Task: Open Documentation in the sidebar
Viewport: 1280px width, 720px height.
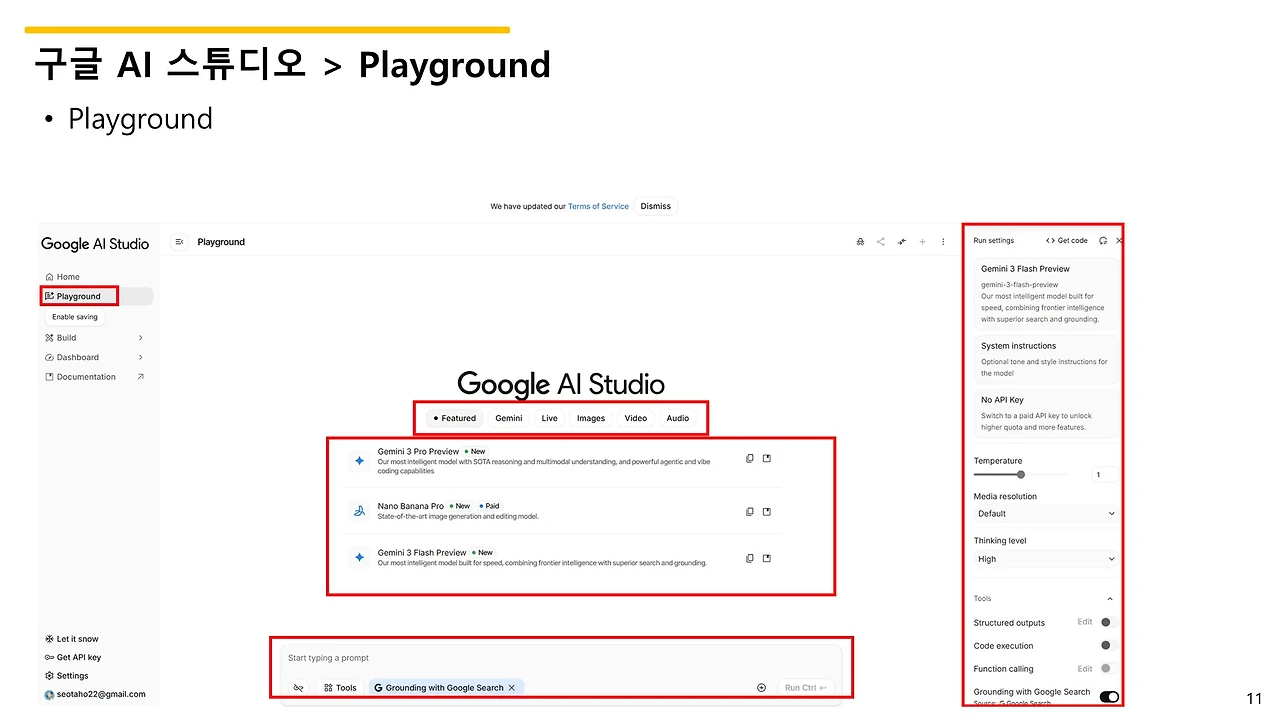Action: [95, 377]
